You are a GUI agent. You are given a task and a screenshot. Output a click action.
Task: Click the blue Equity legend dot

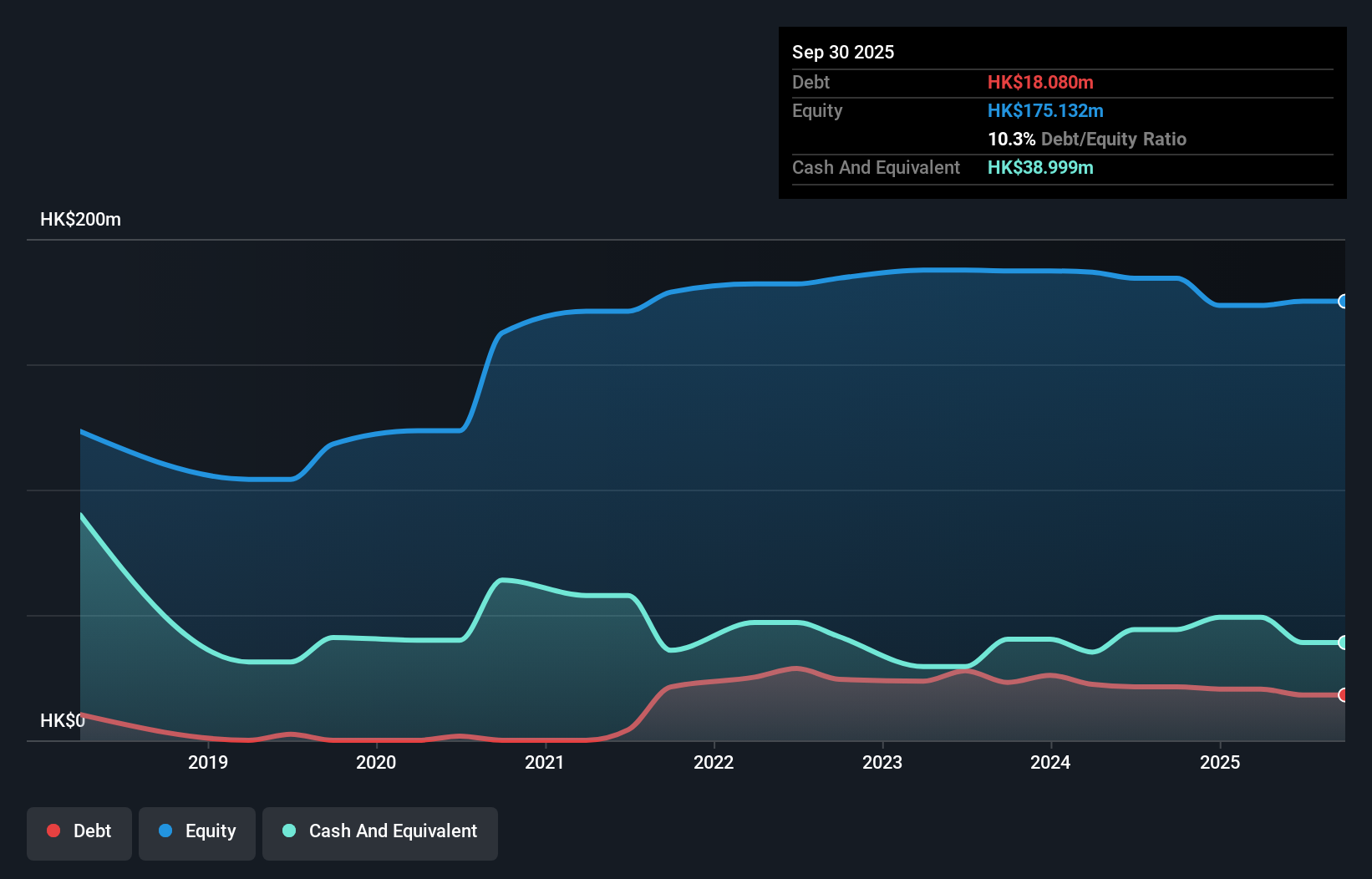[x=165, y=831]
